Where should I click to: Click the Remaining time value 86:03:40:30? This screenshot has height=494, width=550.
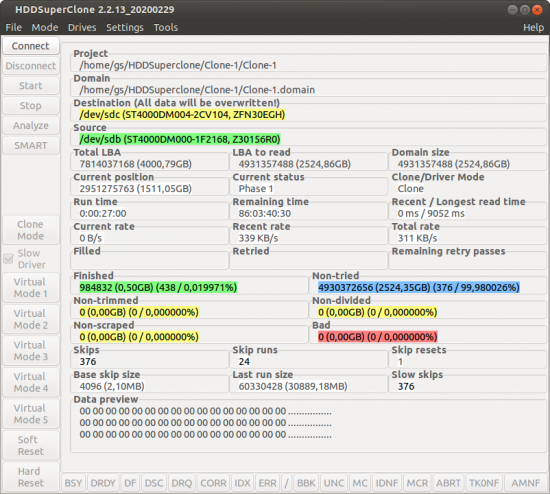[x=265, y=213]
